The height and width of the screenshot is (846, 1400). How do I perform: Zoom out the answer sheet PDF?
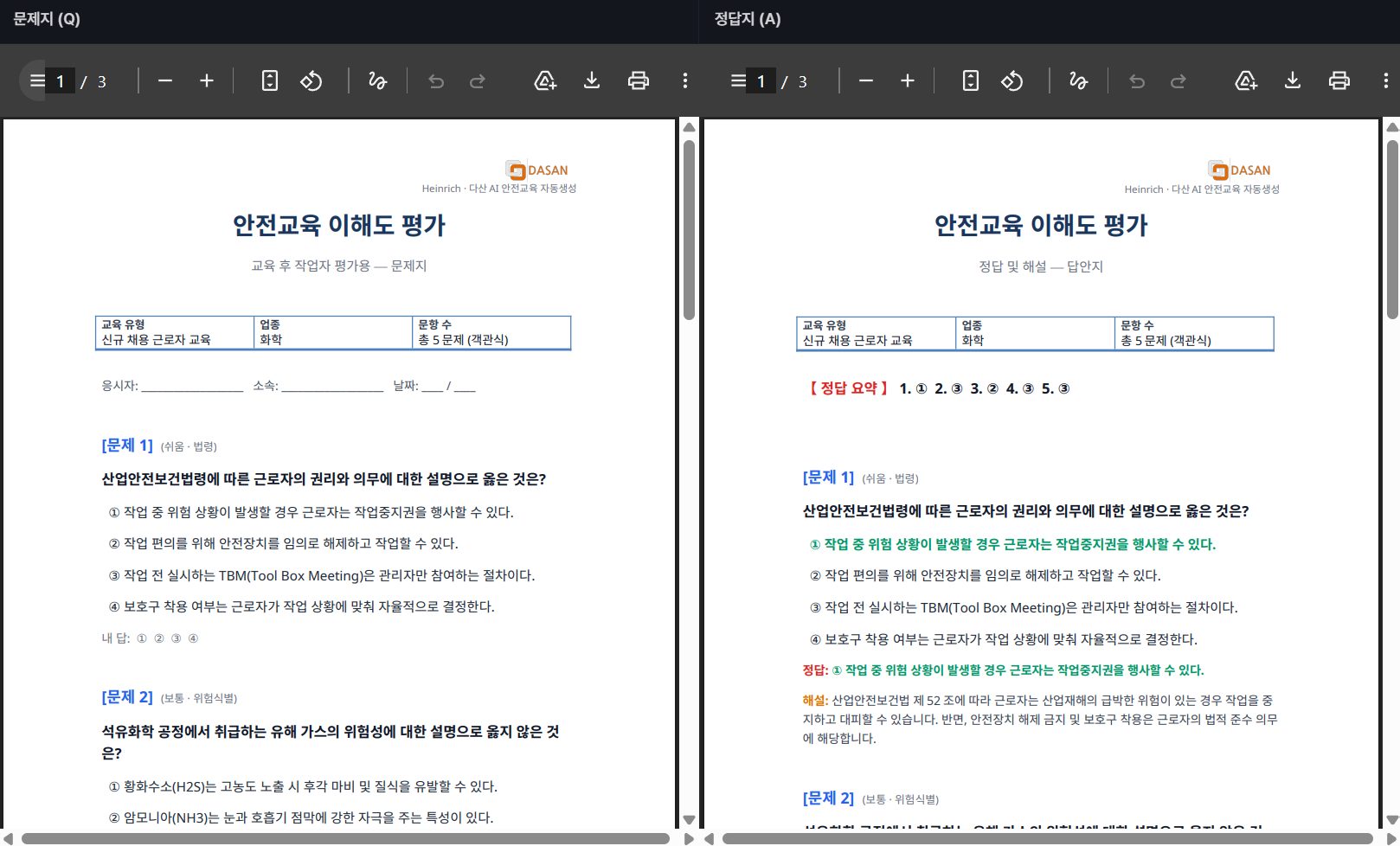pyautogui.click(x=866, y=81)
